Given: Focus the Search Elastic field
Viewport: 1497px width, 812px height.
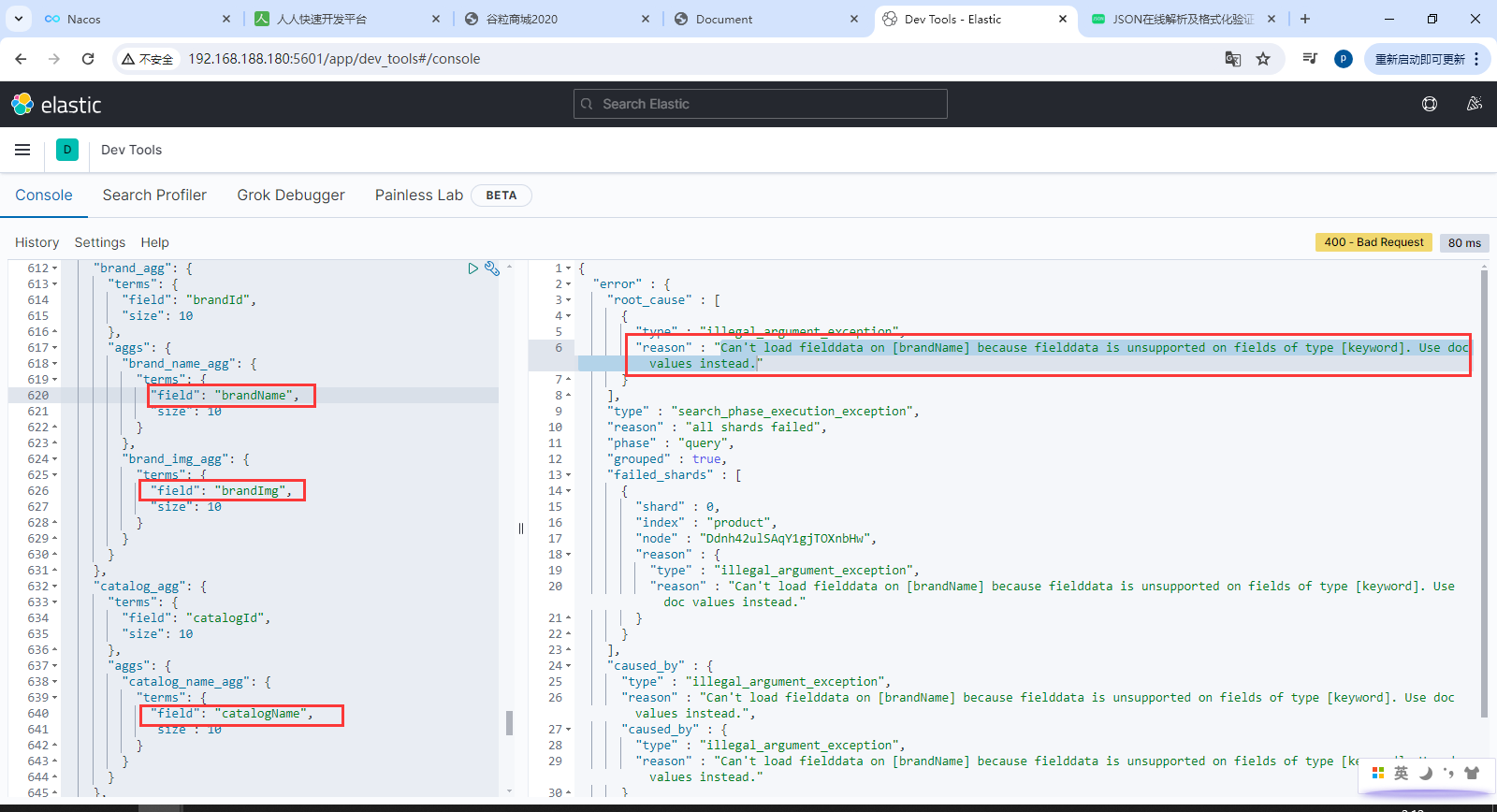Looking at the screenshot, I should 761,104.
